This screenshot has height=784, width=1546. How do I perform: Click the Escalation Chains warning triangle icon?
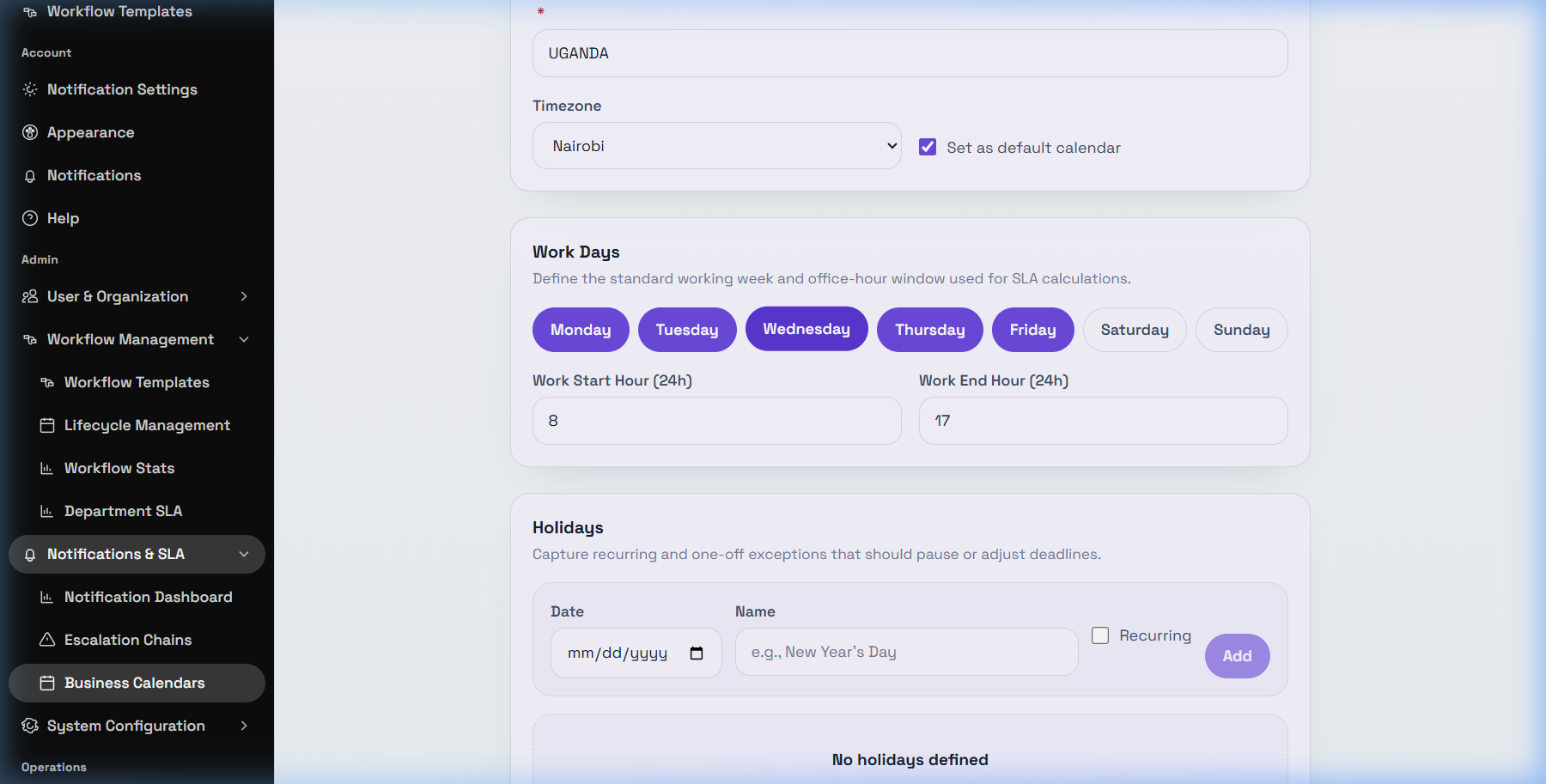pyautogui.click(x=47, y=640)
